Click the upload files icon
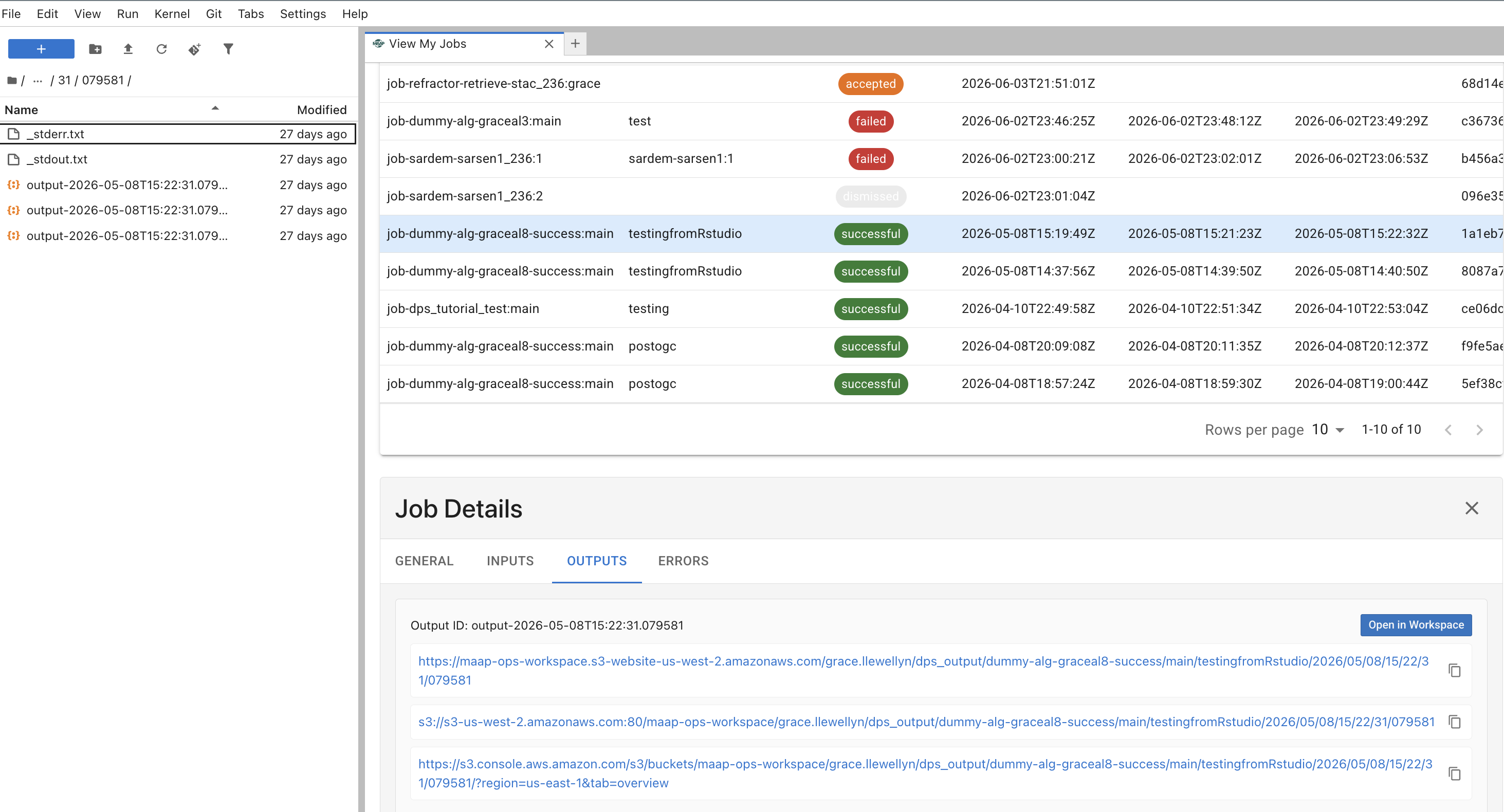Viewport: 1504px width, 812px height. [128, 49]
